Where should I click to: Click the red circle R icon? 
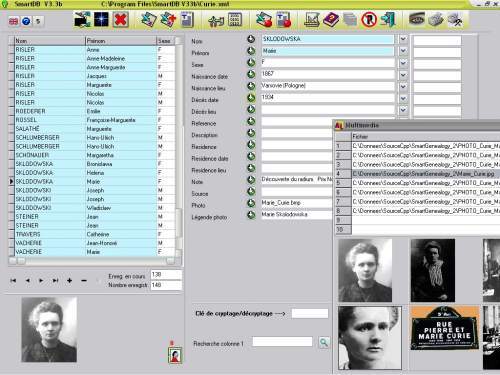[369, 20]
